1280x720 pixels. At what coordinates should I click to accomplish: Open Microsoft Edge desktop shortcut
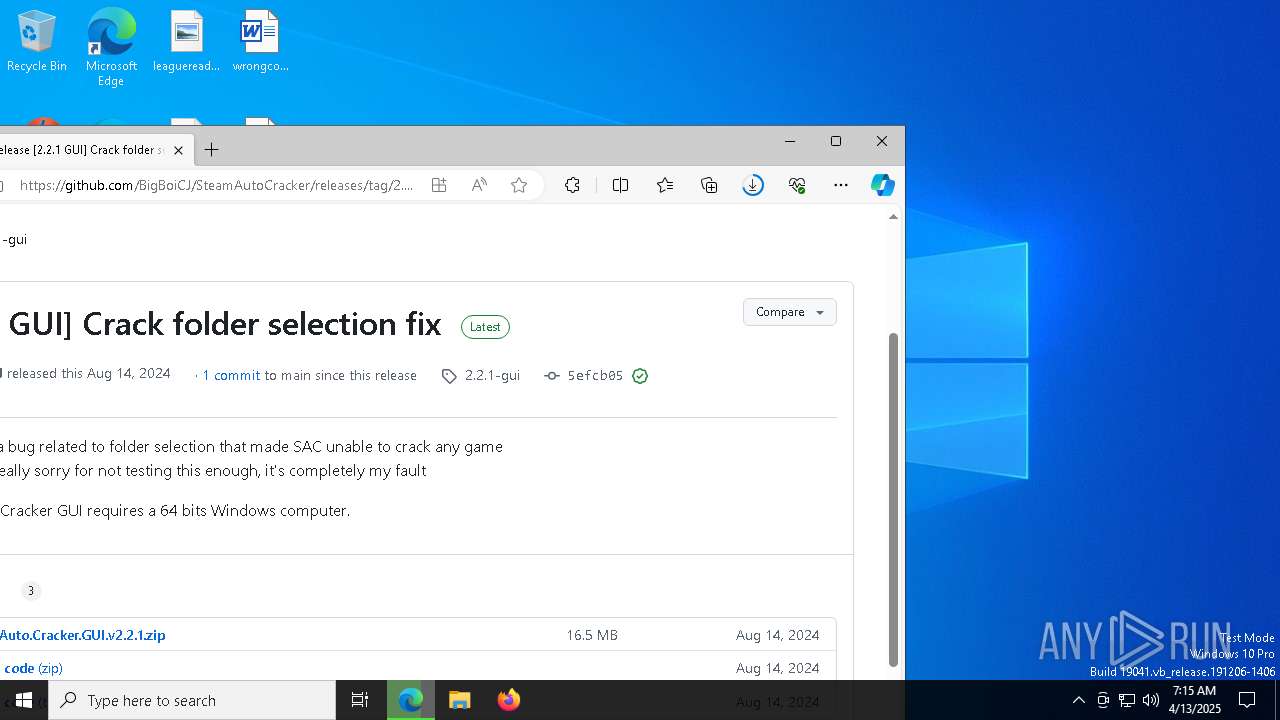(111, 47)
